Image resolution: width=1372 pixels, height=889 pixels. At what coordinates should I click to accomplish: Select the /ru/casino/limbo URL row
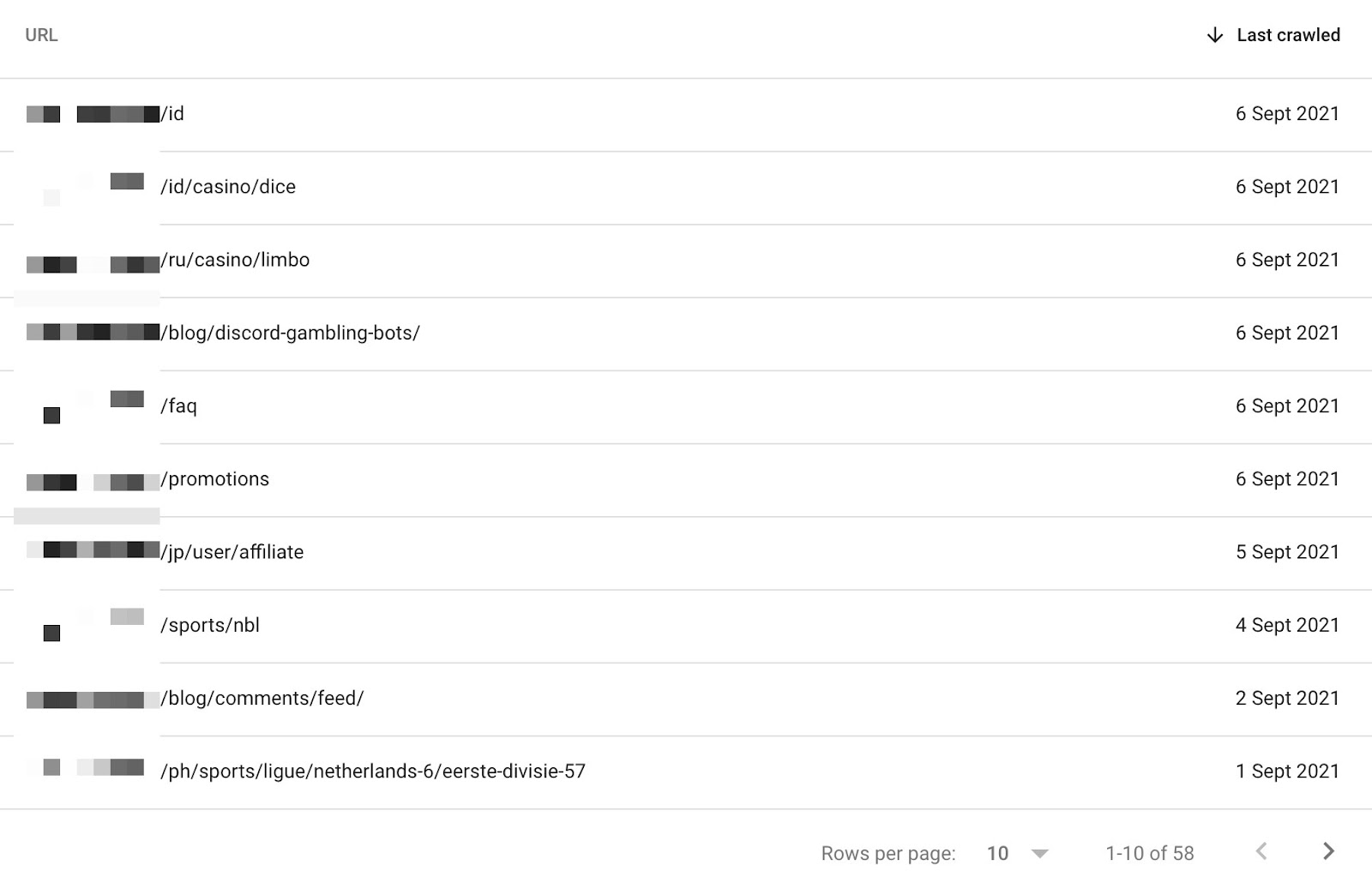coord(235,260)
